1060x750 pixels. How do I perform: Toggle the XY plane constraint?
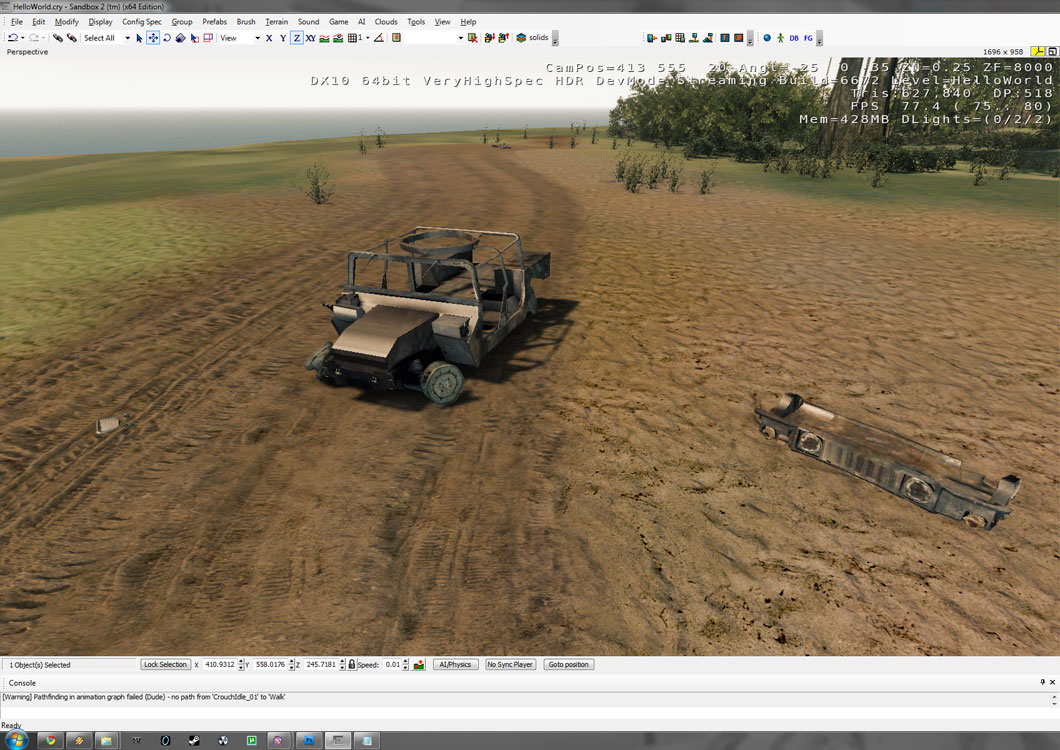pyautogui.click(x=310, y=38)
